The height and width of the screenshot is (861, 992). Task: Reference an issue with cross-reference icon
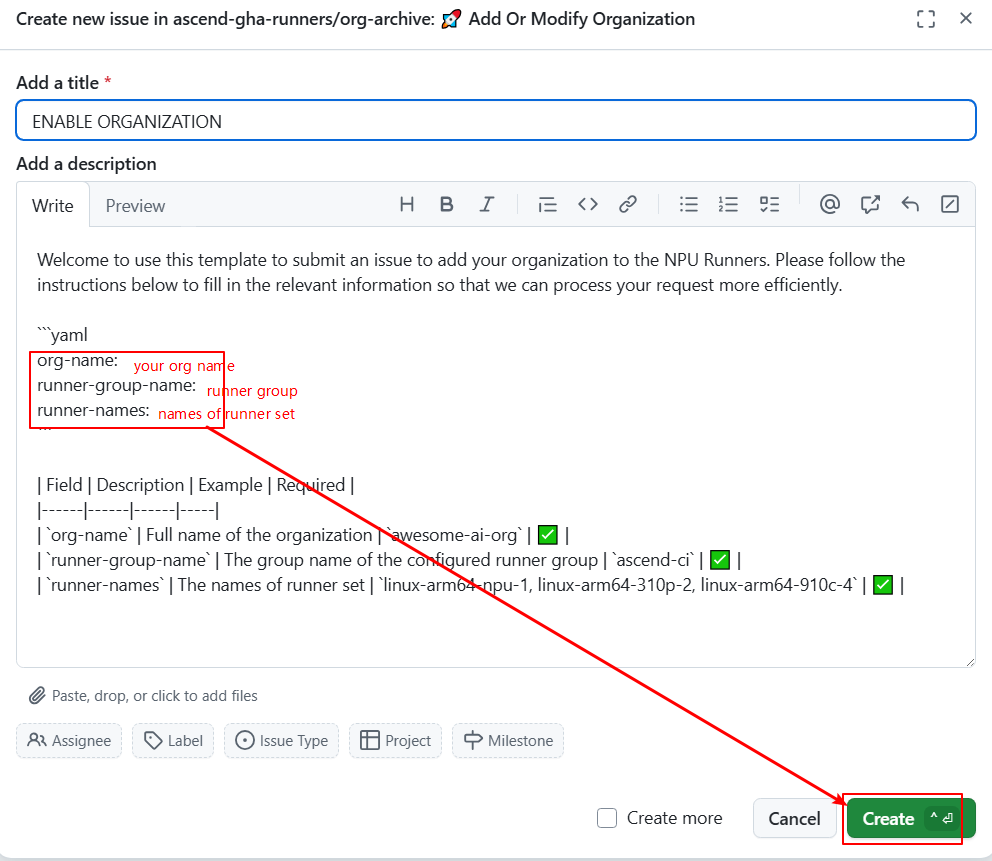click(870, 204)
